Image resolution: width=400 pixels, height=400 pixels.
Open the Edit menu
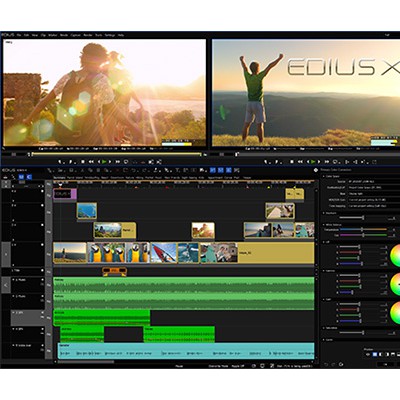[27, 35]
